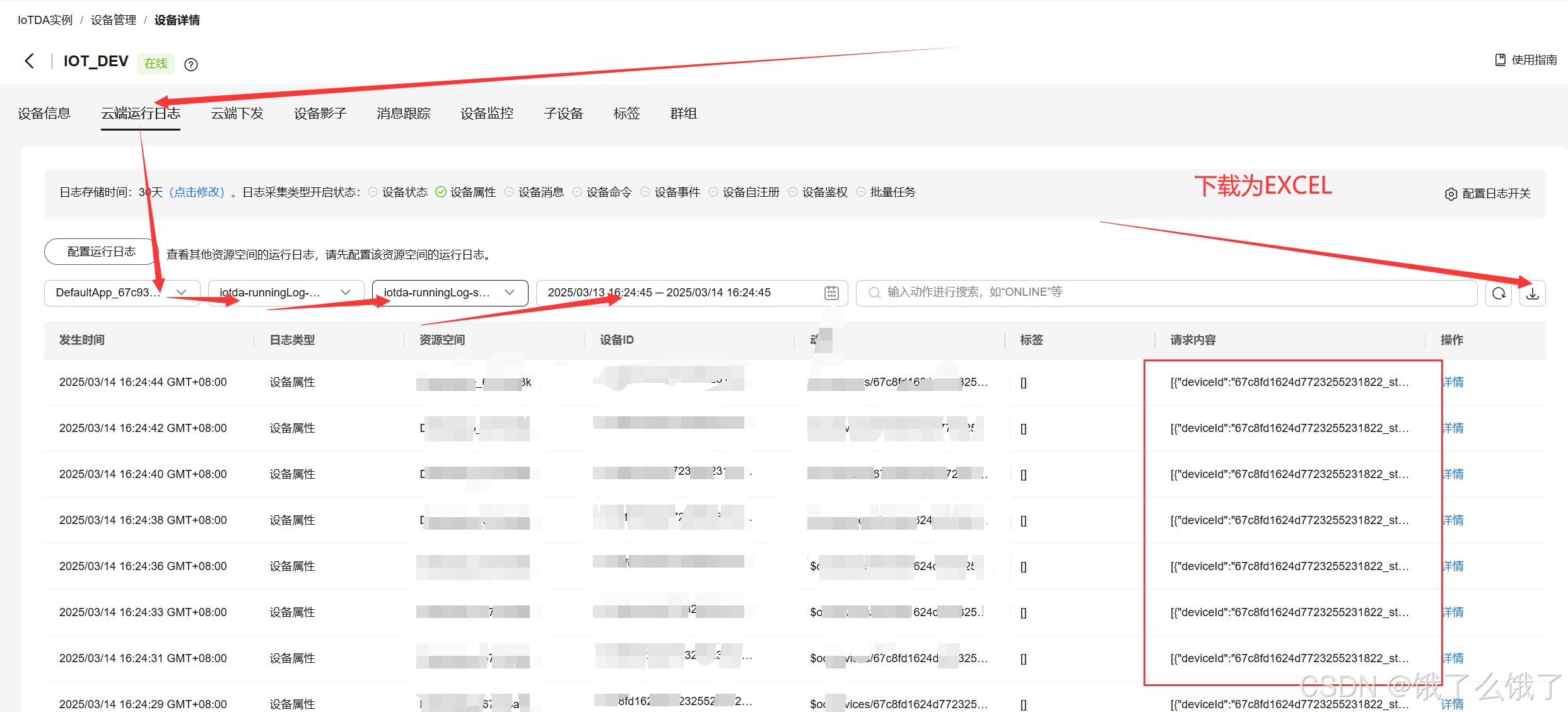Click the 配置运行日志 button
This screenshot has height=712, width=1568.
coord(101,252)
